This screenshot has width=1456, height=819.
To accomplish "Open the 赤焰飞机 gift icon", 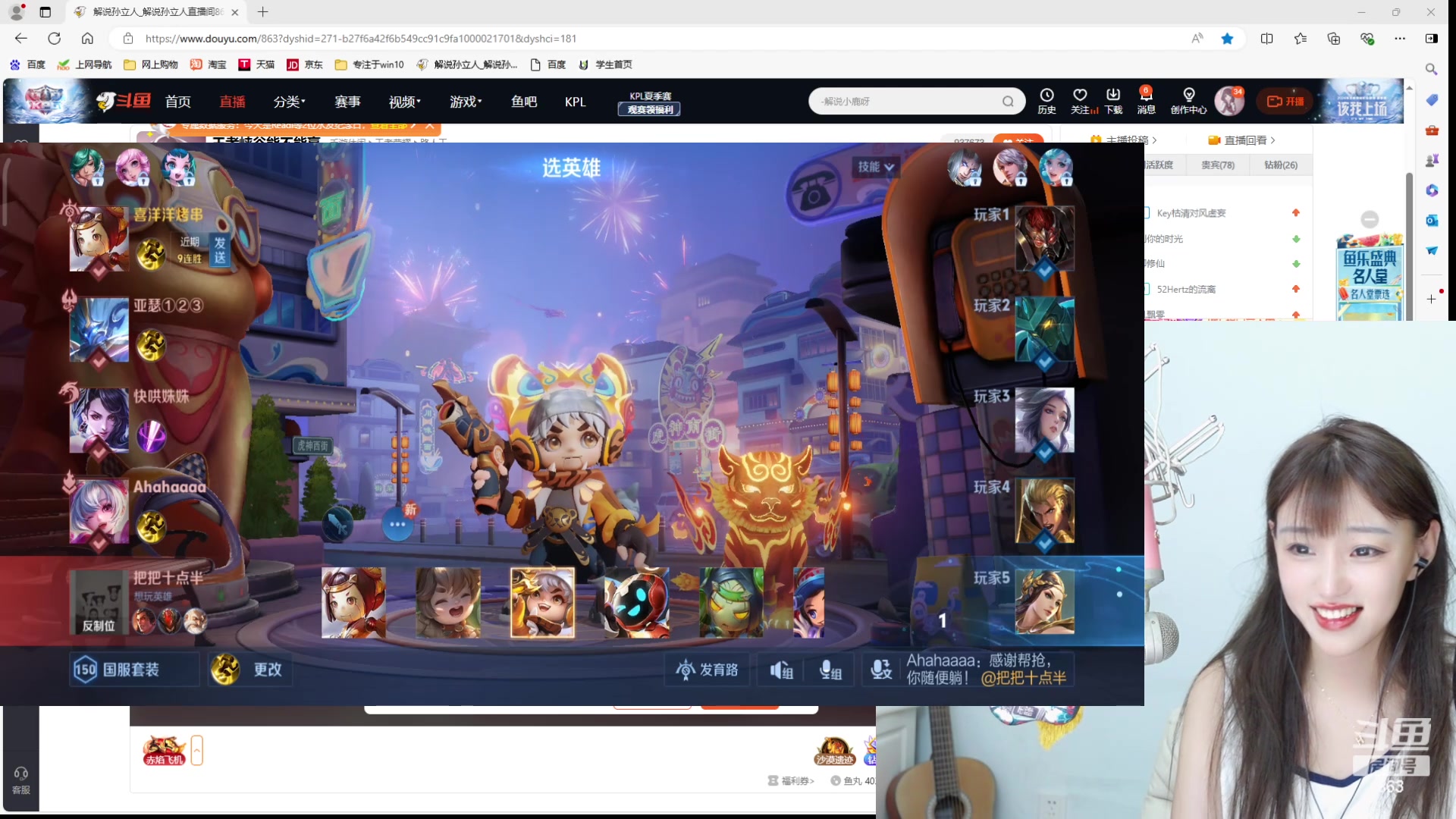I will click(x=164, y=751).
